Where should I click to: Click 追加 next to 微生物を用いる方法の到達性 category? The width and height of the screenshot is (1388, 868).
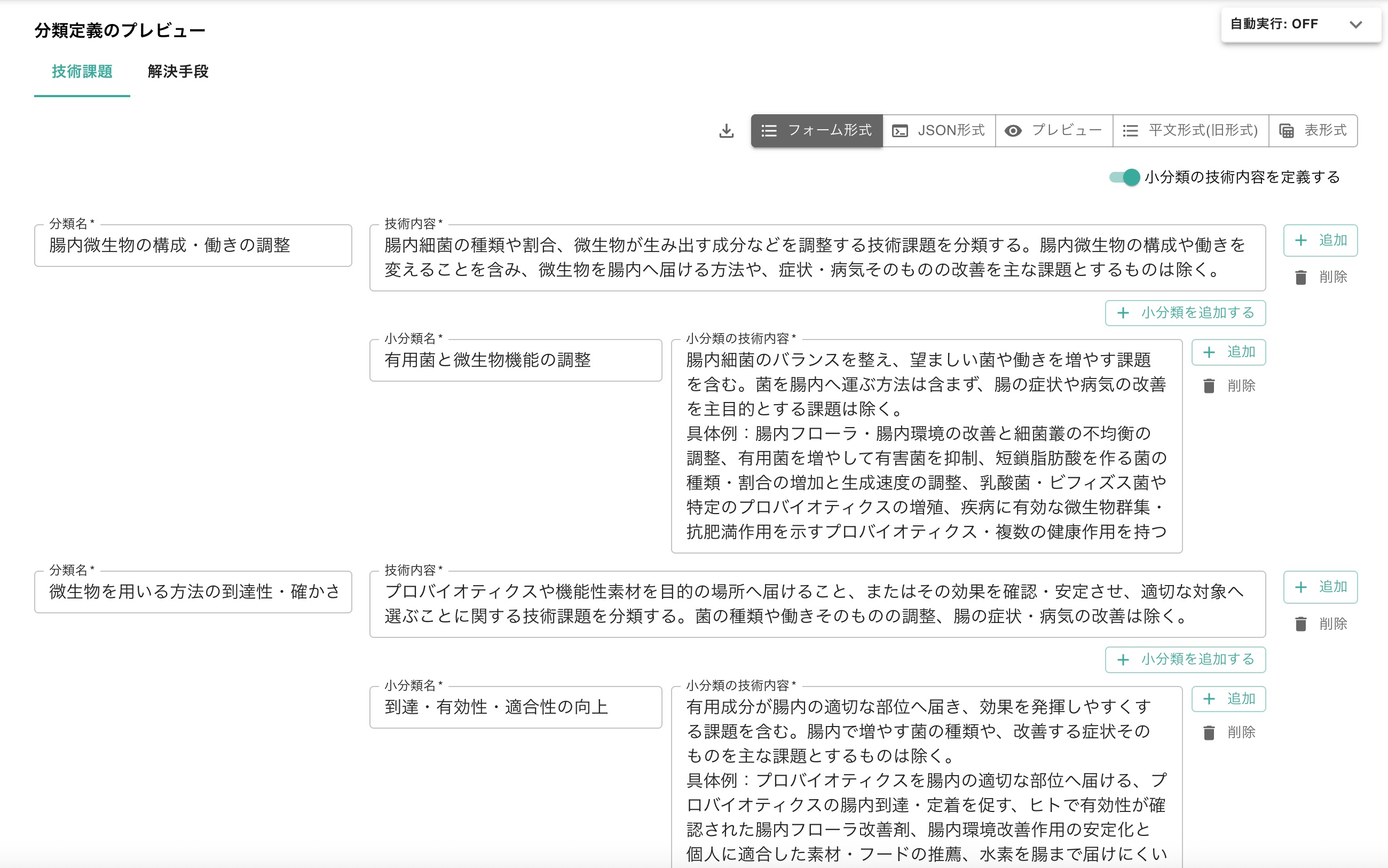(x=1320, y=587)
